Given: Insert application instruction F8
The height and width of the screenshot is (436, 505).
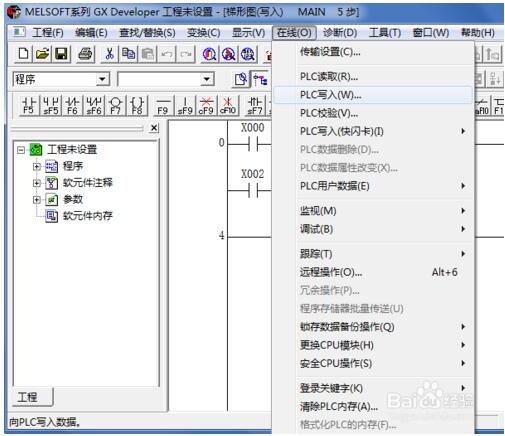Looking at the screenshot, I should tap(137, 105).
